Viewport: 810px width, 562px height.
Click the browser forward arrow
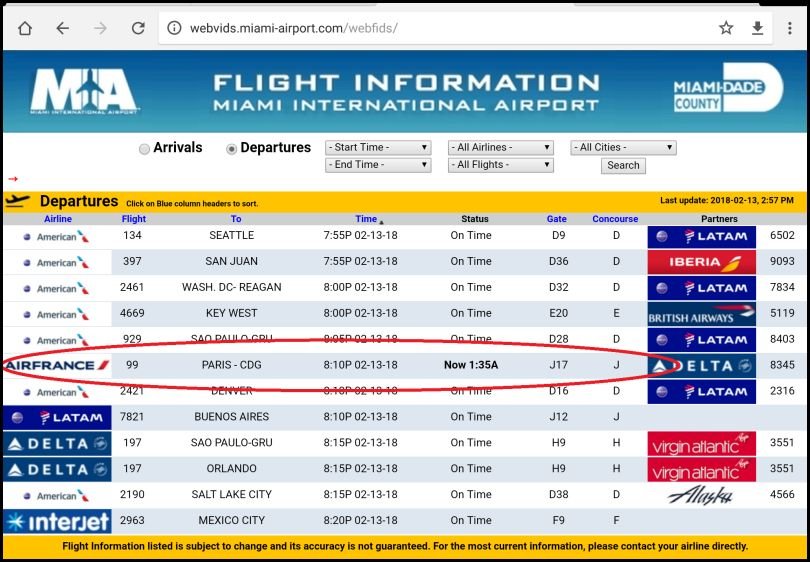[100, 28]
